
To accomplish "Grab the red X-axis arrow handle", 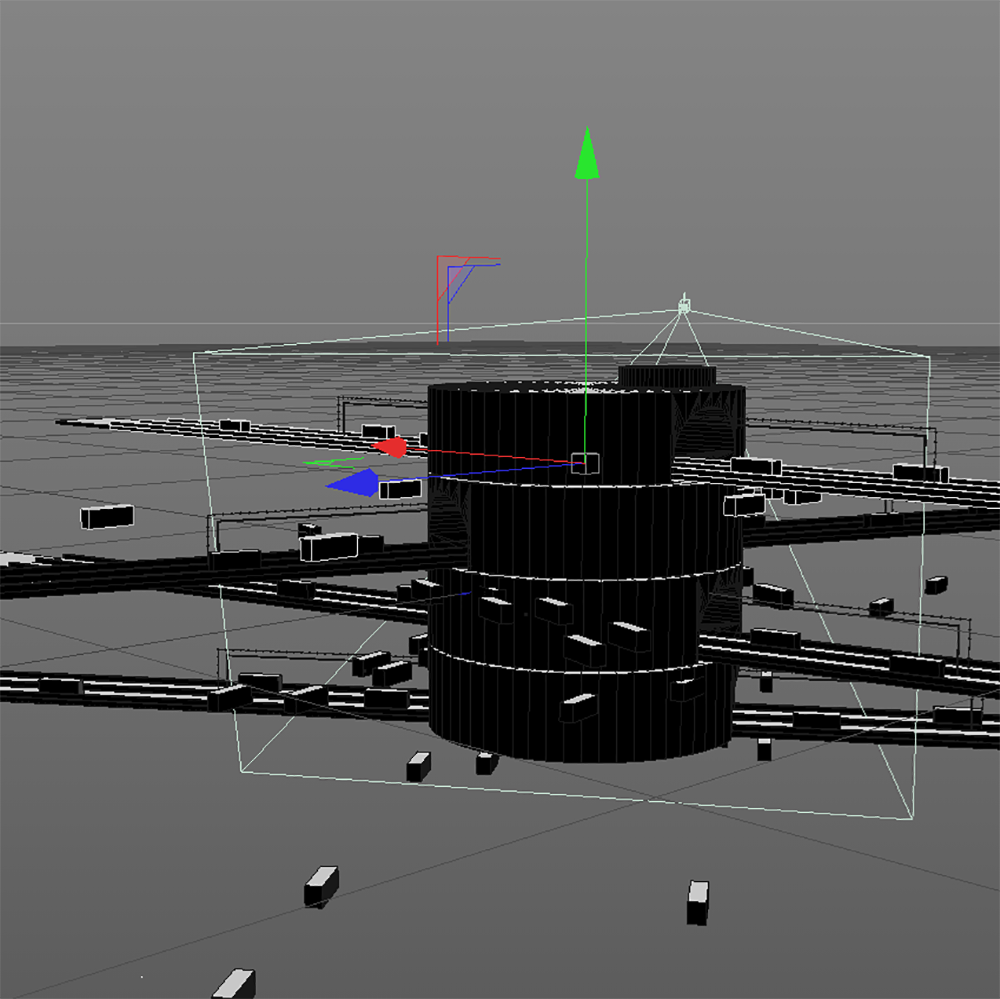I will pos(390,447).
